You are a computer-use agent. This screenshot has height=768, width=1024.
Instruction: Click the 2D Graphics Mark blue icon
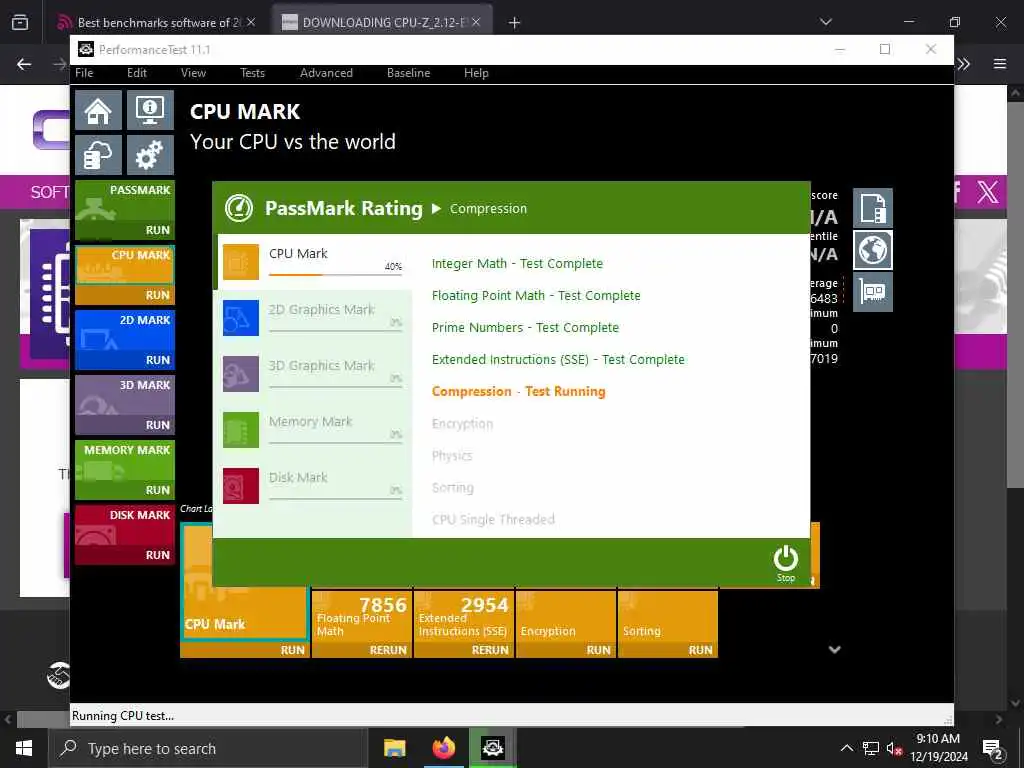coord(241,318)
